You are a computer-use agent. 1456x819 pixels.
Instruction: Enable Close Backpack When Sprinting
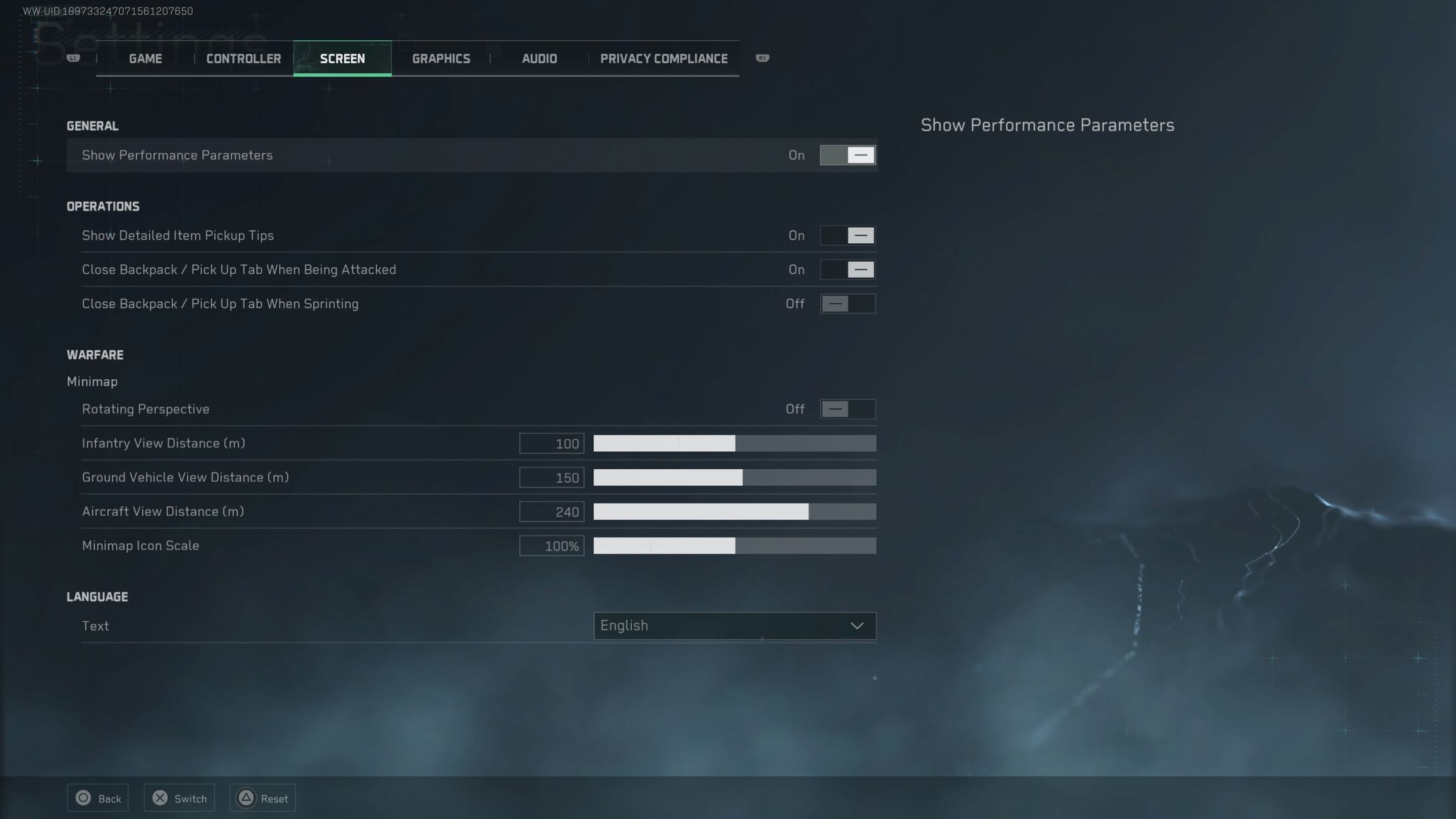pos(847,304)
